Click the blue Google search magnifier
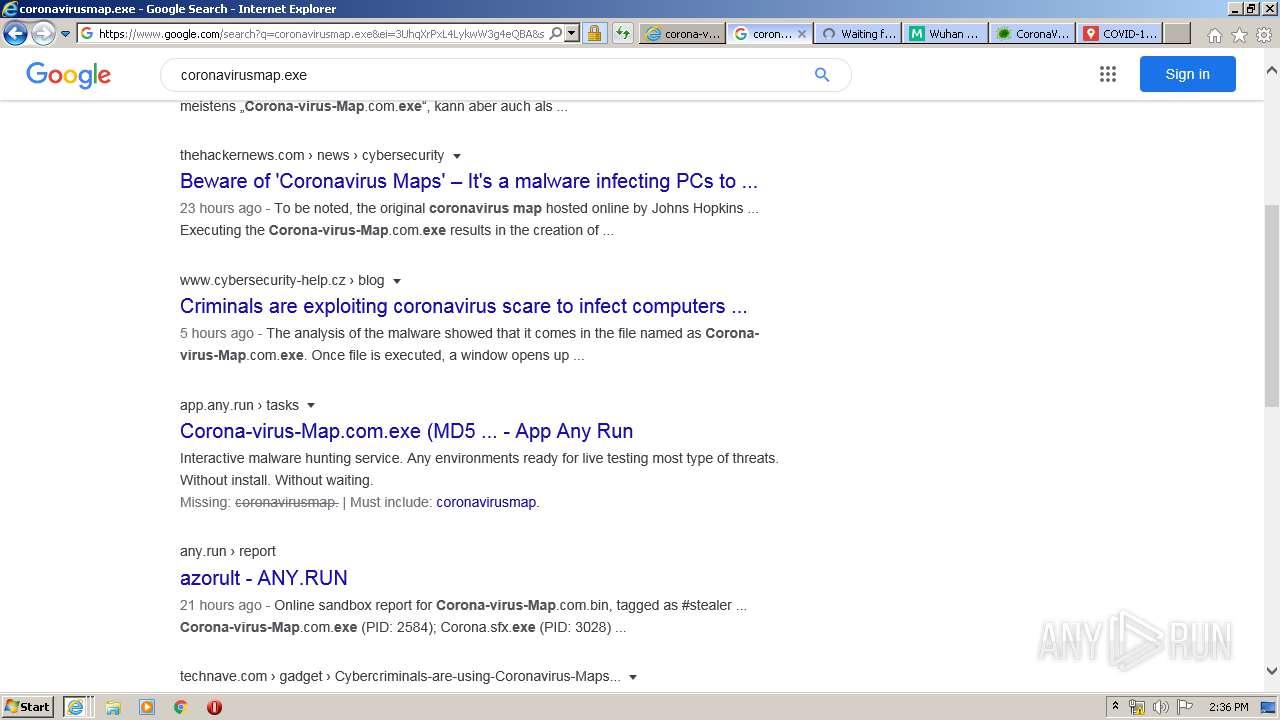 point(822,75)
